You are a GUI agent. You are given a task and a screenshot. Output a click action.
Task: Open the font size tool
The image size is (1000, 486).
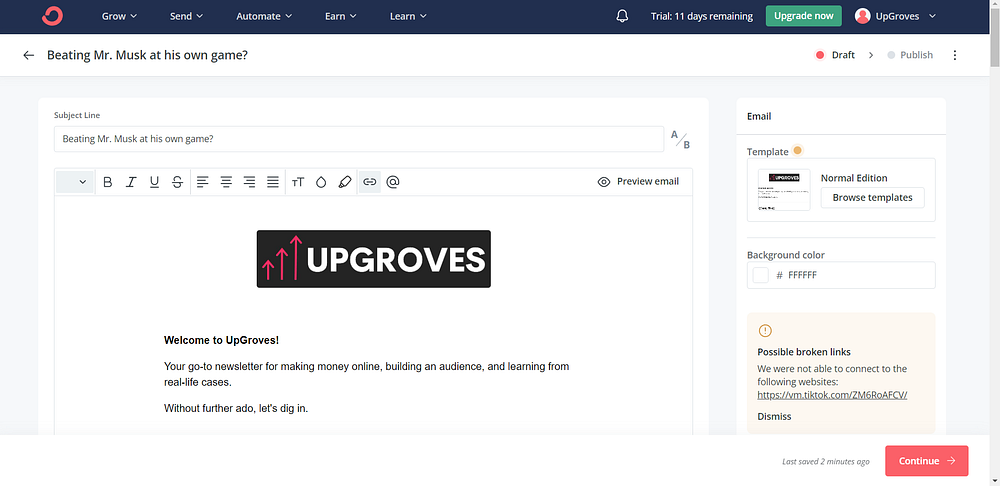point(298,182)
